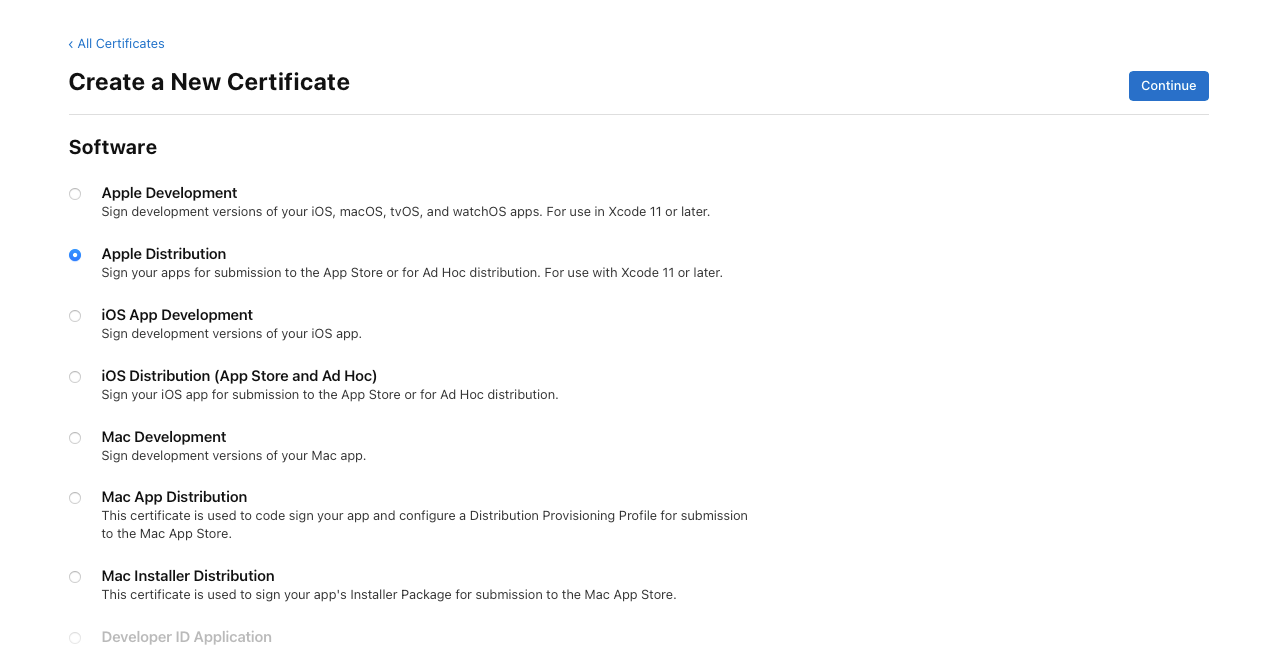
Task: Click the bold Mac Installer Distribution title text
Action: 188,576
